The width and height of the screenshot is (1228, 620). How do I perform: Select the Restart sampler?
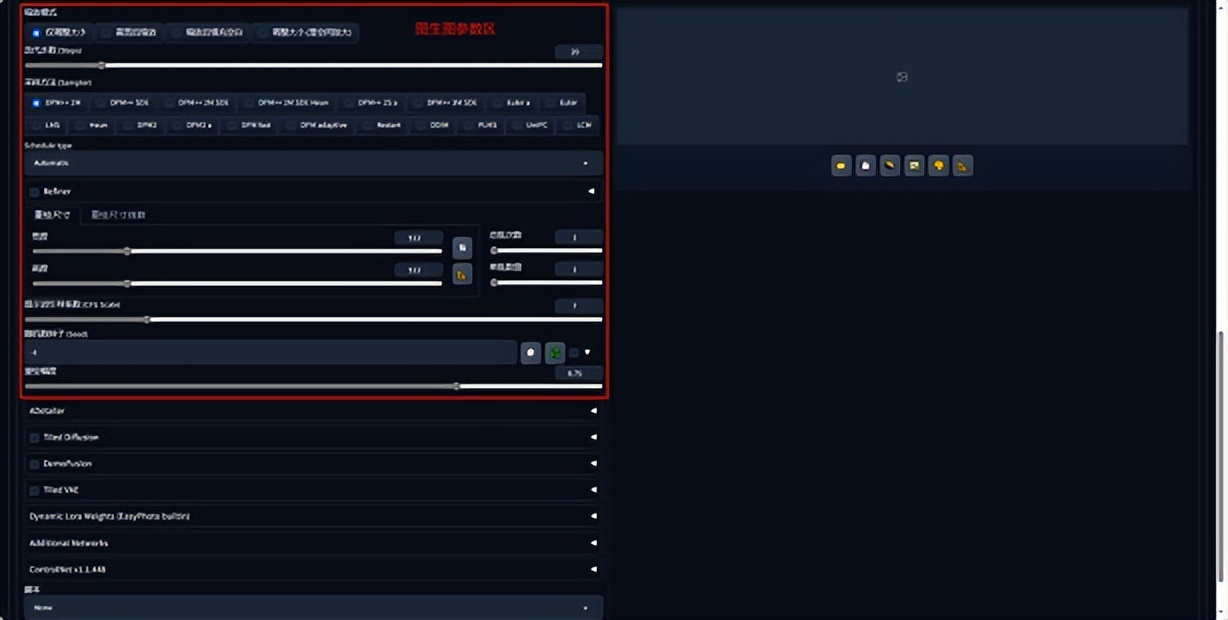[382, 125]
